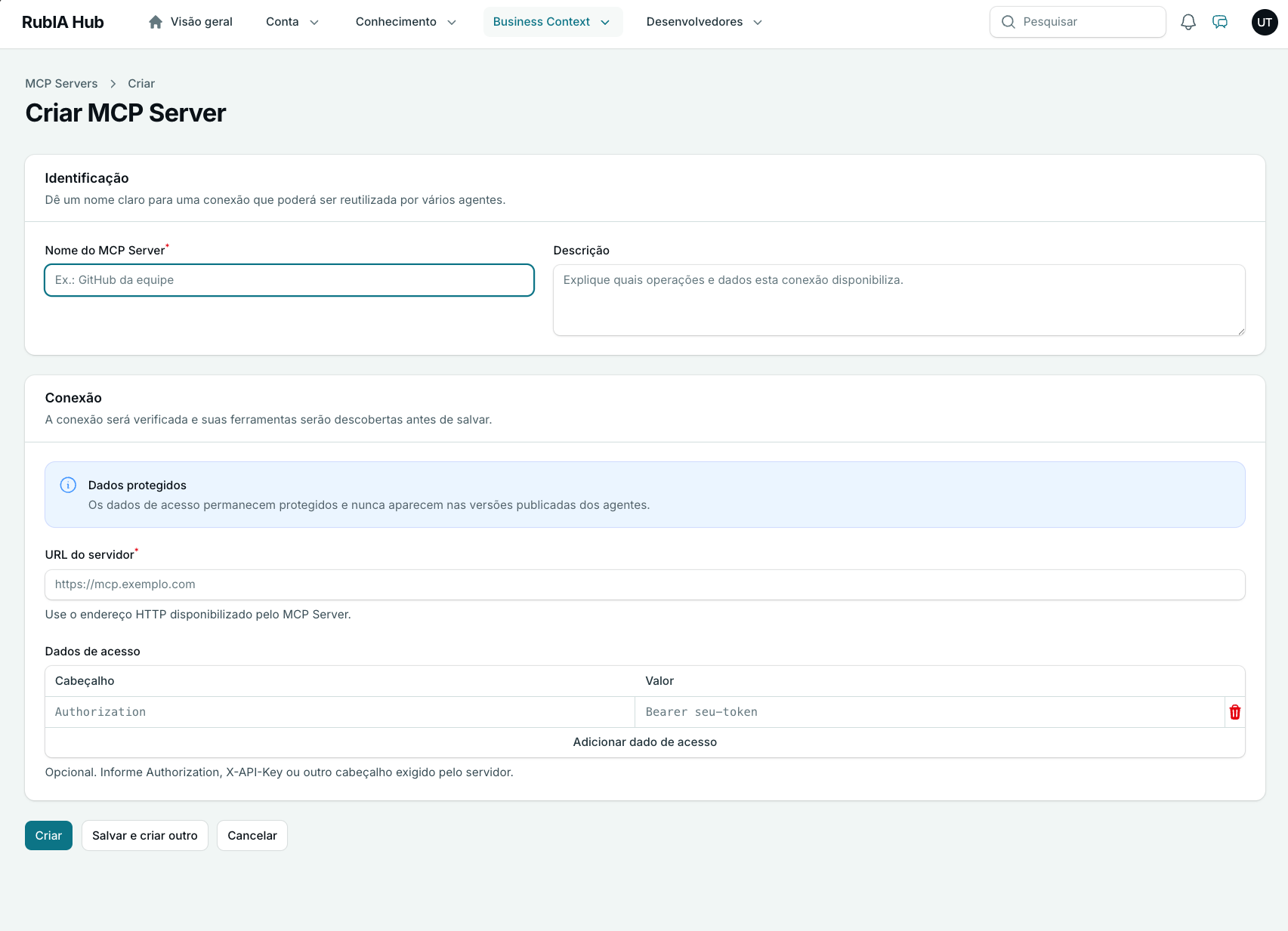1288x931 pixels.
Task: Click the Conexão section heading
Action: click(x=73, y=398)
